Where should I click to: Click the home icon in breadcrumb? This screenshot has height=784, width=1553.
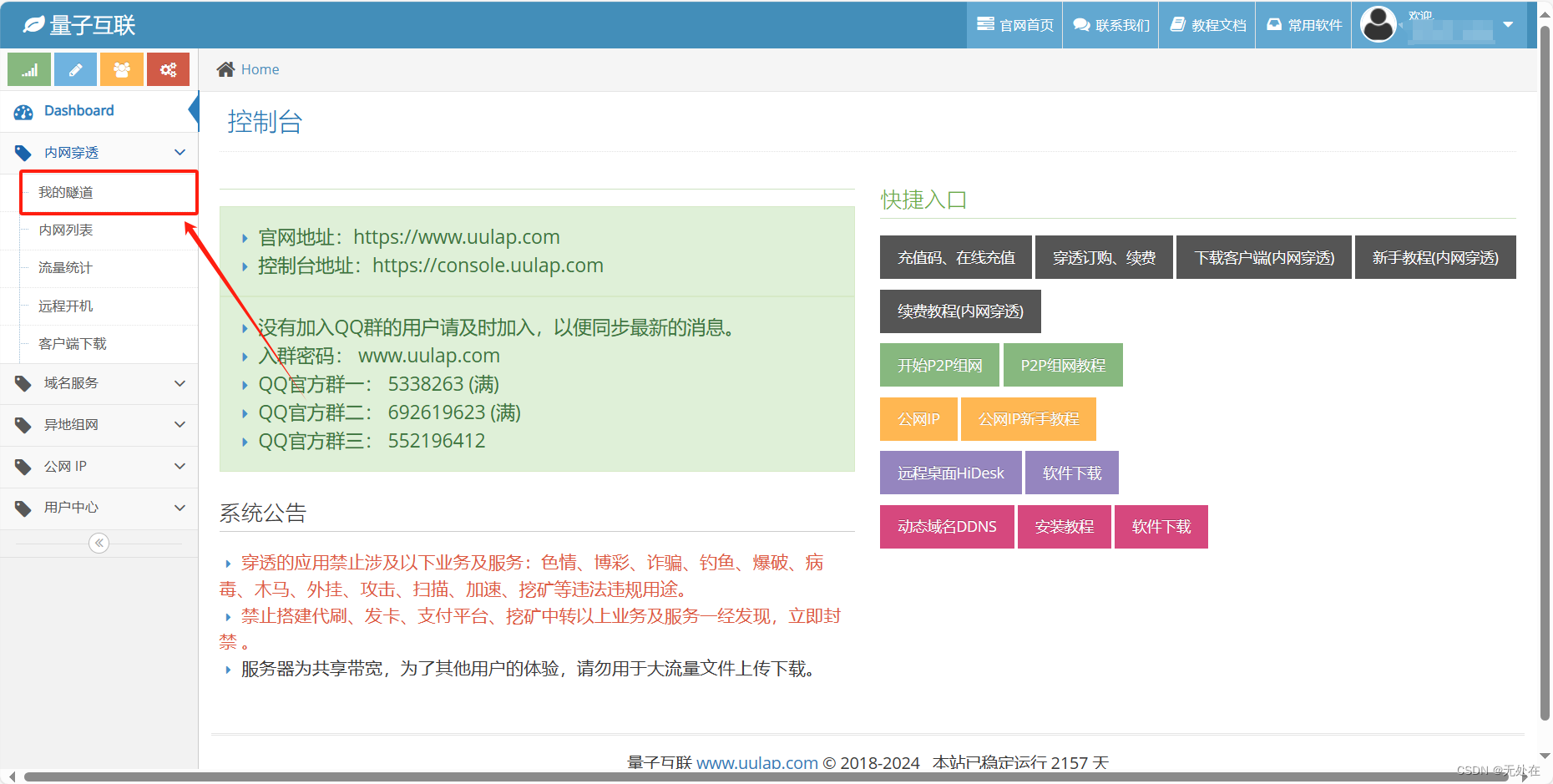tap(225, 69)
